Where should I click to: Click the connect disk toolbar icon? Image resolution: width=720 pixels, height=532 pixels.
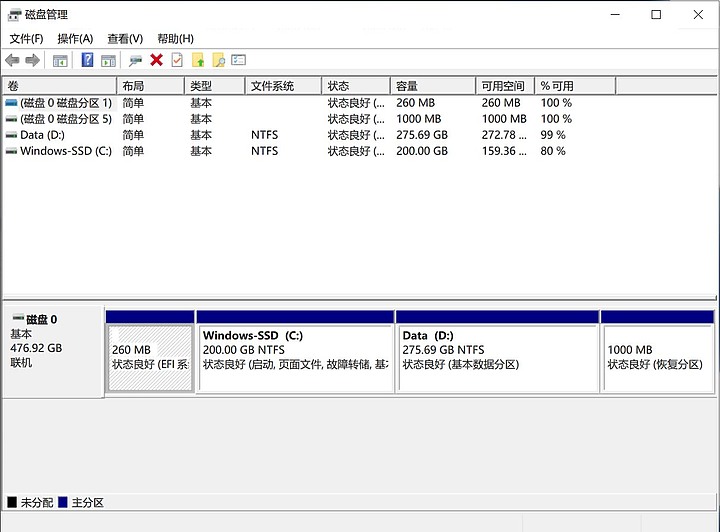click(x=135, y=60)
